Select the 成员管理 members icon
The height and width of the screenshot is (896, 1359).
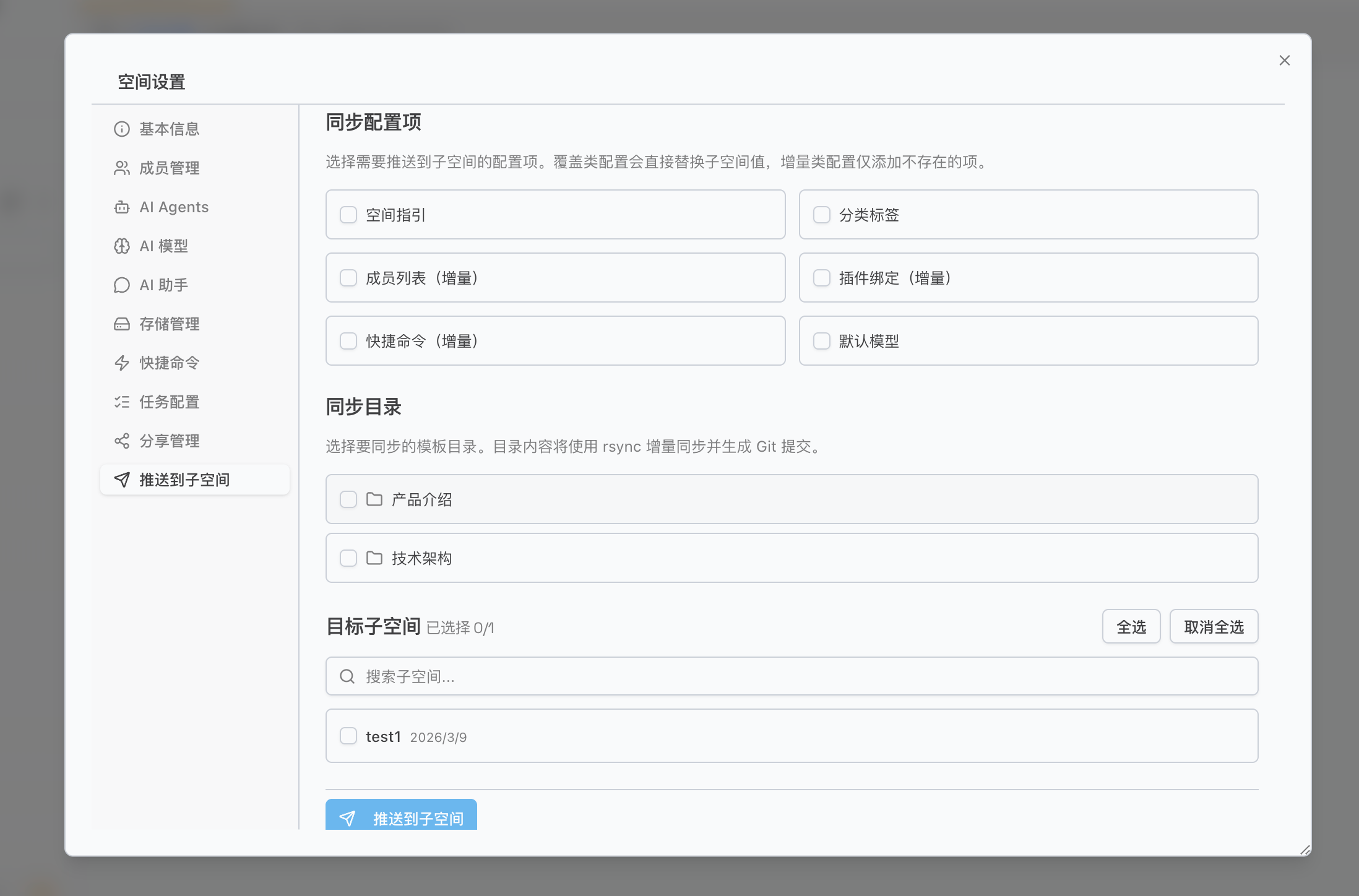pos(121,167)
